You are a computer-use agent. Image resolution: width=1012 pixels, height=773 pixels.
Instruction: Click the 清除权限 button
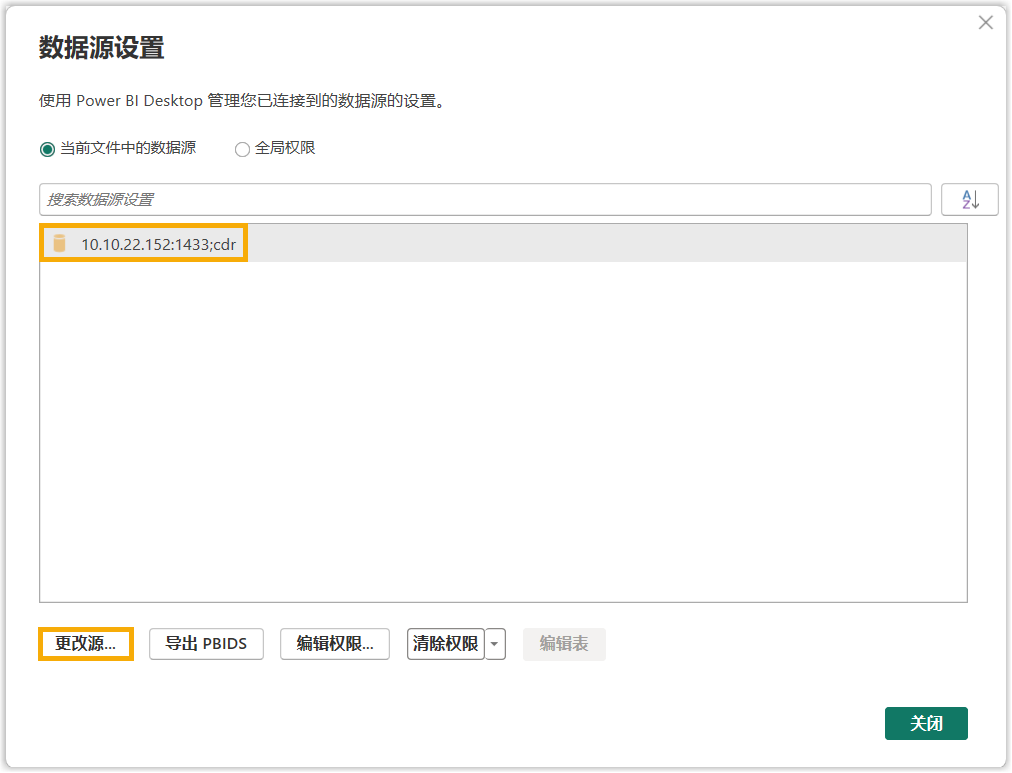[x=445, y=643]
